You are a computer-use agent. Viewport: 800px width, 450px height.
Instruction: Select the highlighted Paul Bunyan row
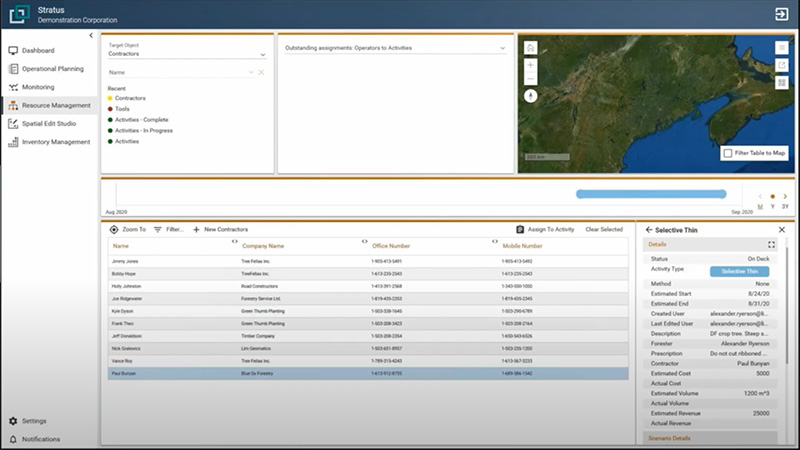coord(368,373)
